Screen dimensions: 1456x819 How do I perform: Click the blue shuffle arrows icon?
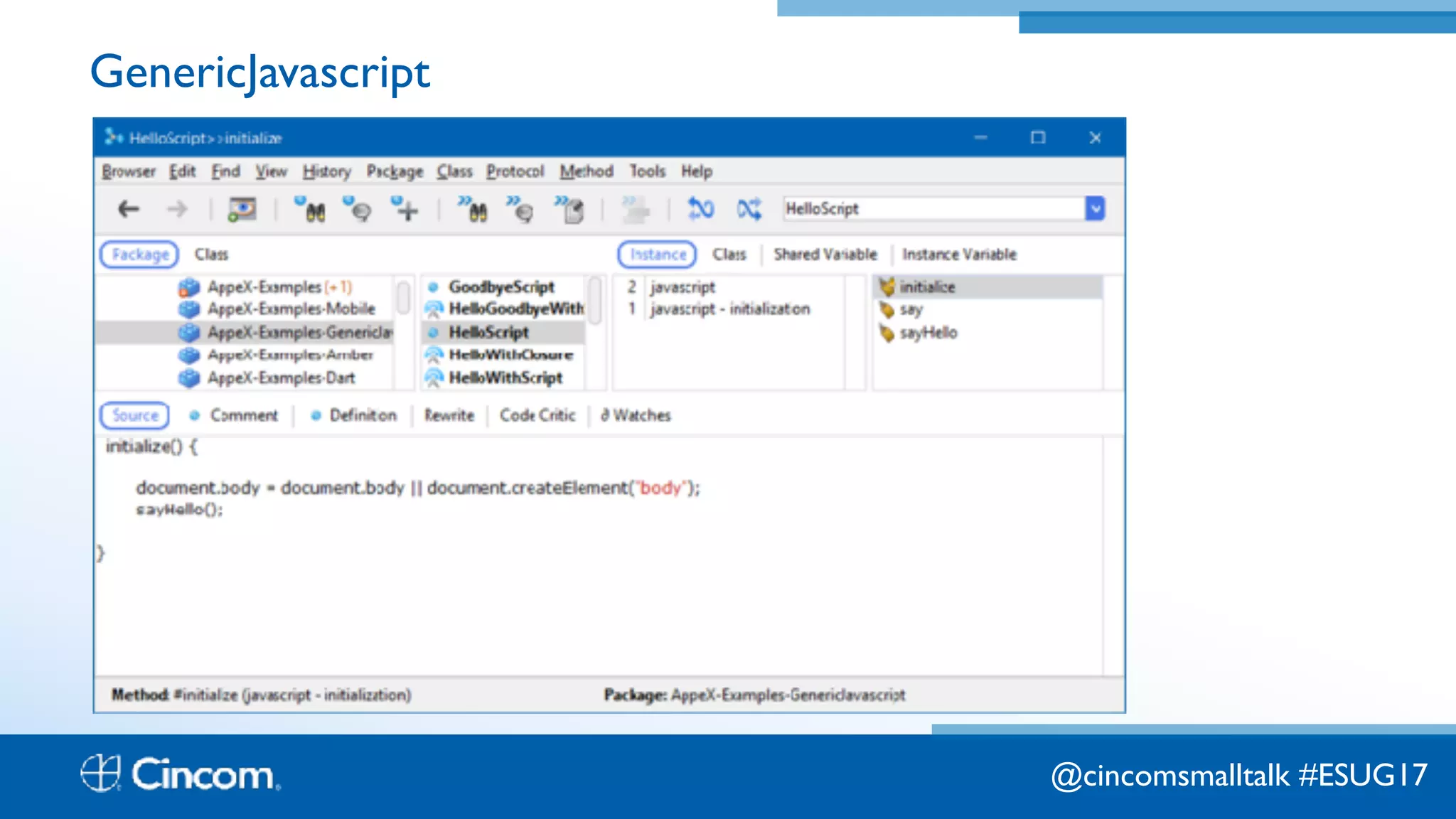[x=749, y=209]
